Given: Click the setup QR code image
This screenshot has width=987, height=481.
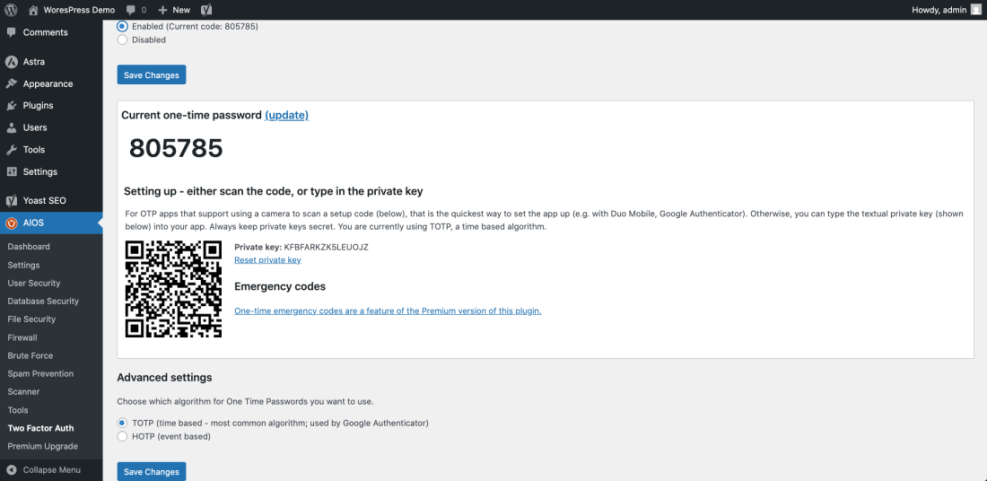Looking at the screenshot, I should (x=174, y=290).
